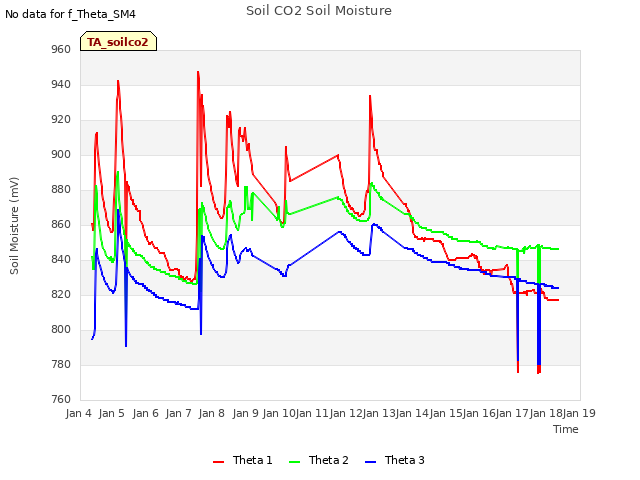
Task: Click the Jan 5 x-axis tick label
Action: click(111, 413)
